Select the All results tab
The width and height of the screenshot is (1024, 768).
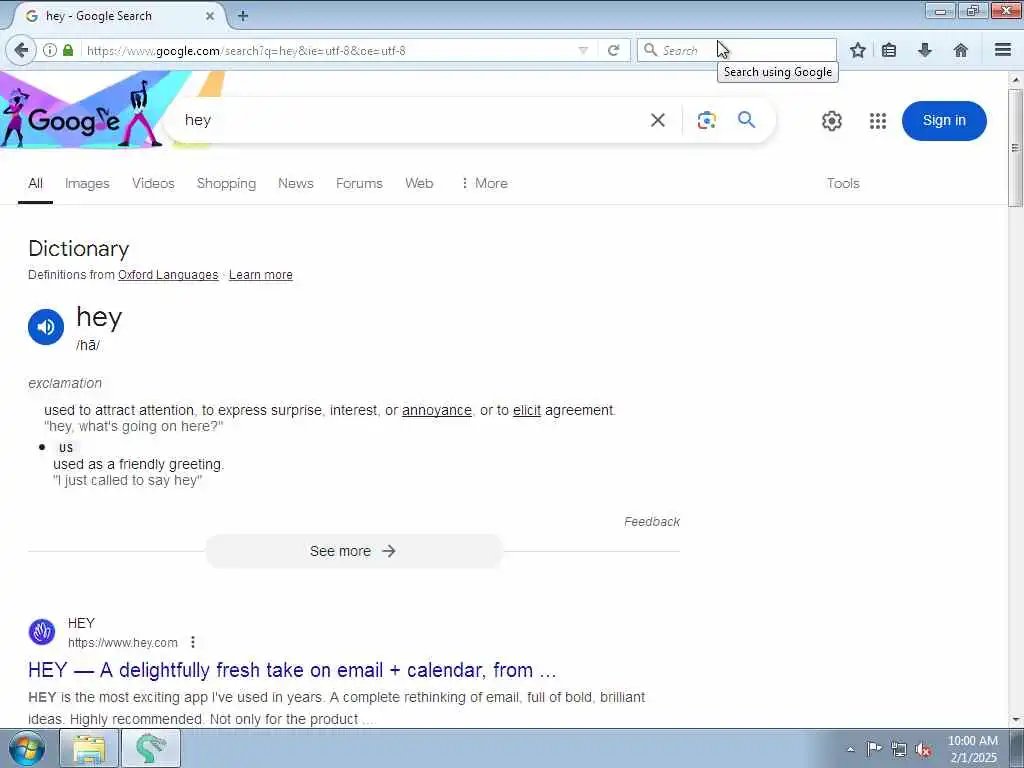(35, 184)
